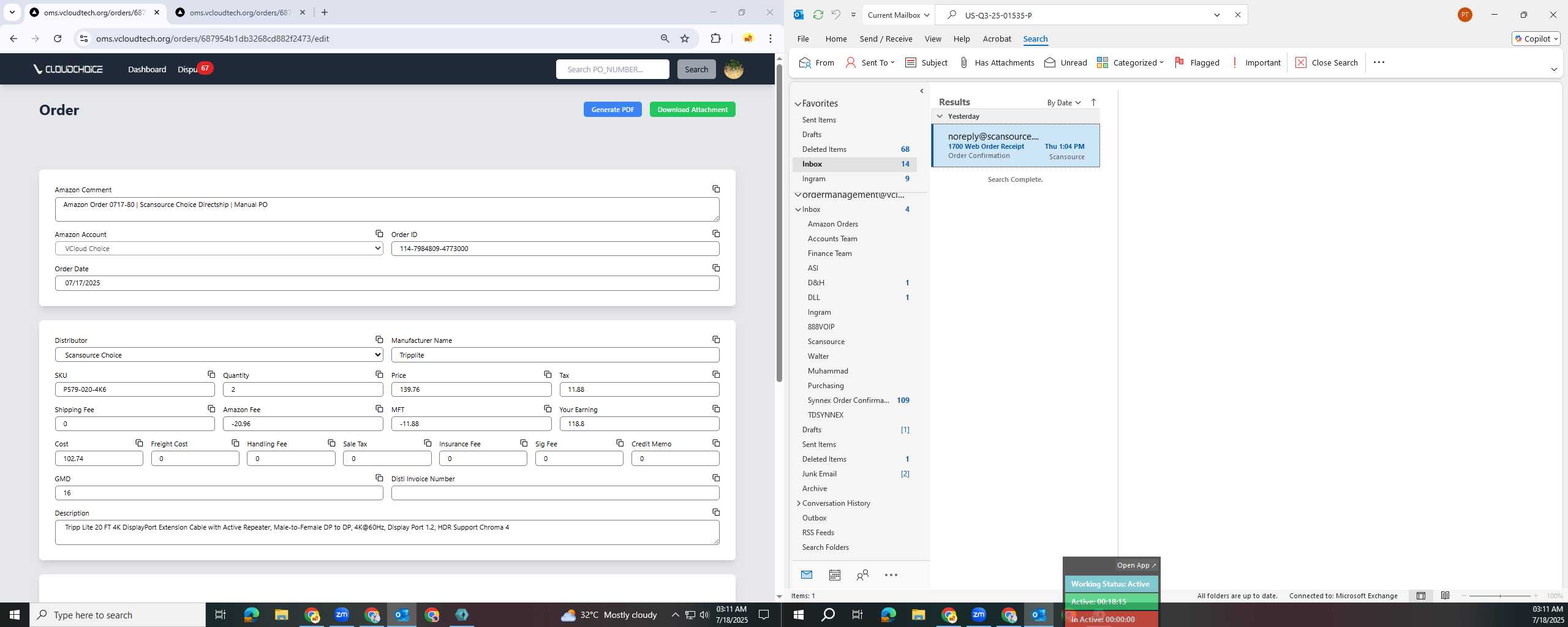
Task: Open the 1700 Web Order Receipt email
Action: [1016, 146]
